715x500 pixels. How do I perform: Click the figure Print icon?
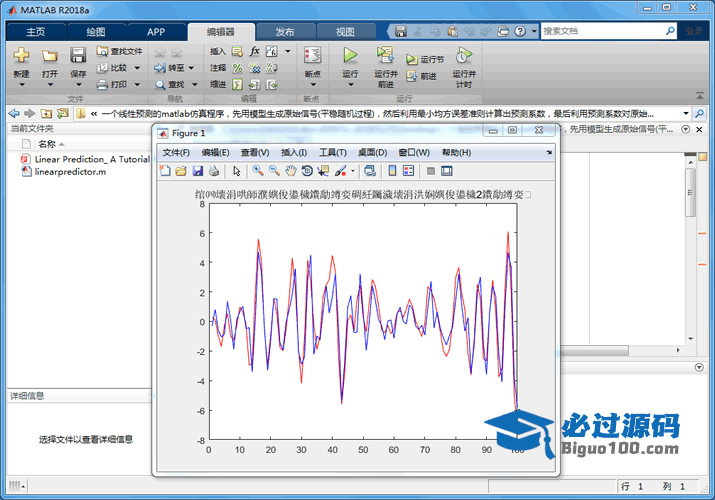point(214,171)
